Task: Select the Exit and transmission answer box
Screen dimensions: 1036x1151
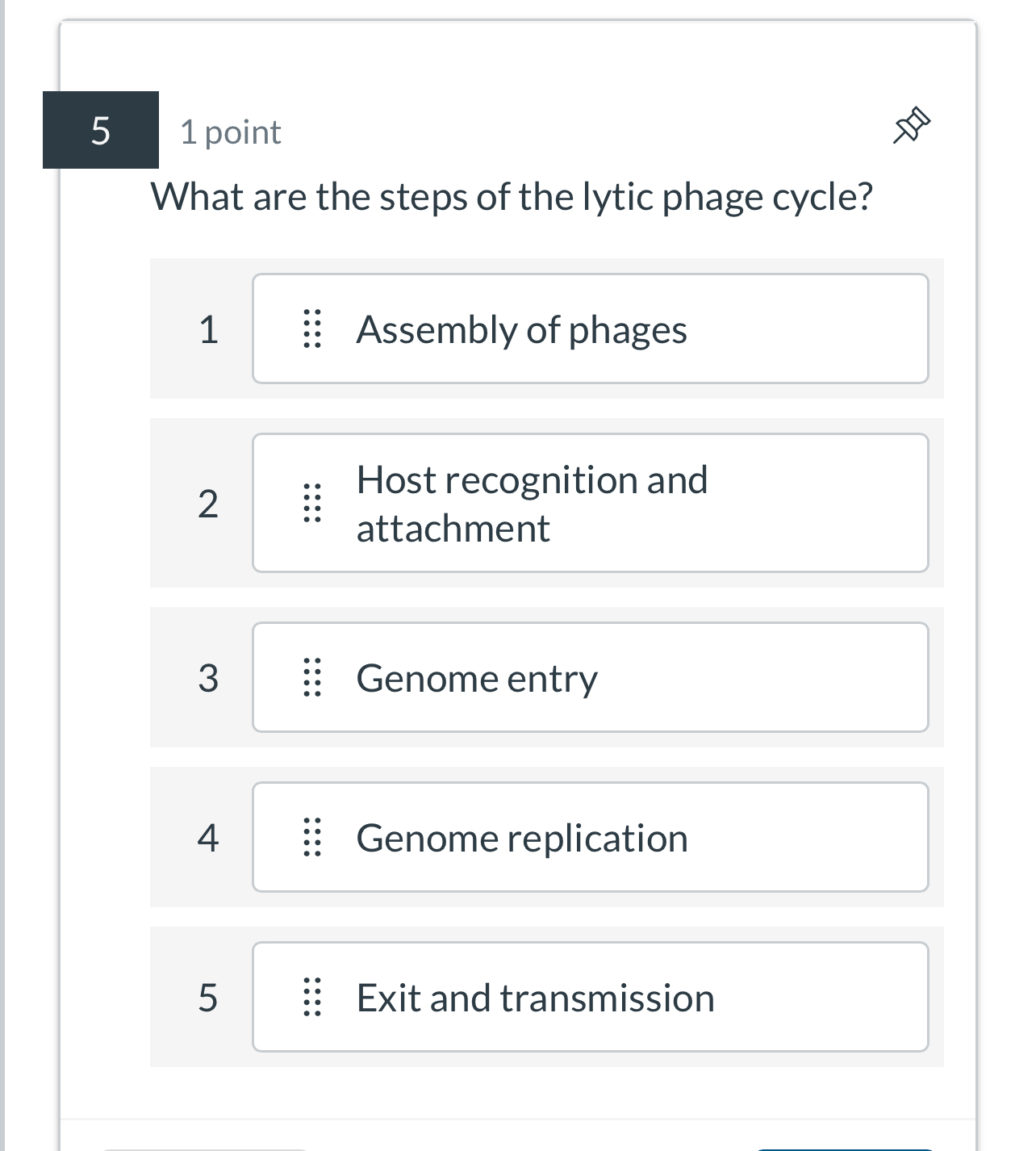Action: [x=591, y=998]
